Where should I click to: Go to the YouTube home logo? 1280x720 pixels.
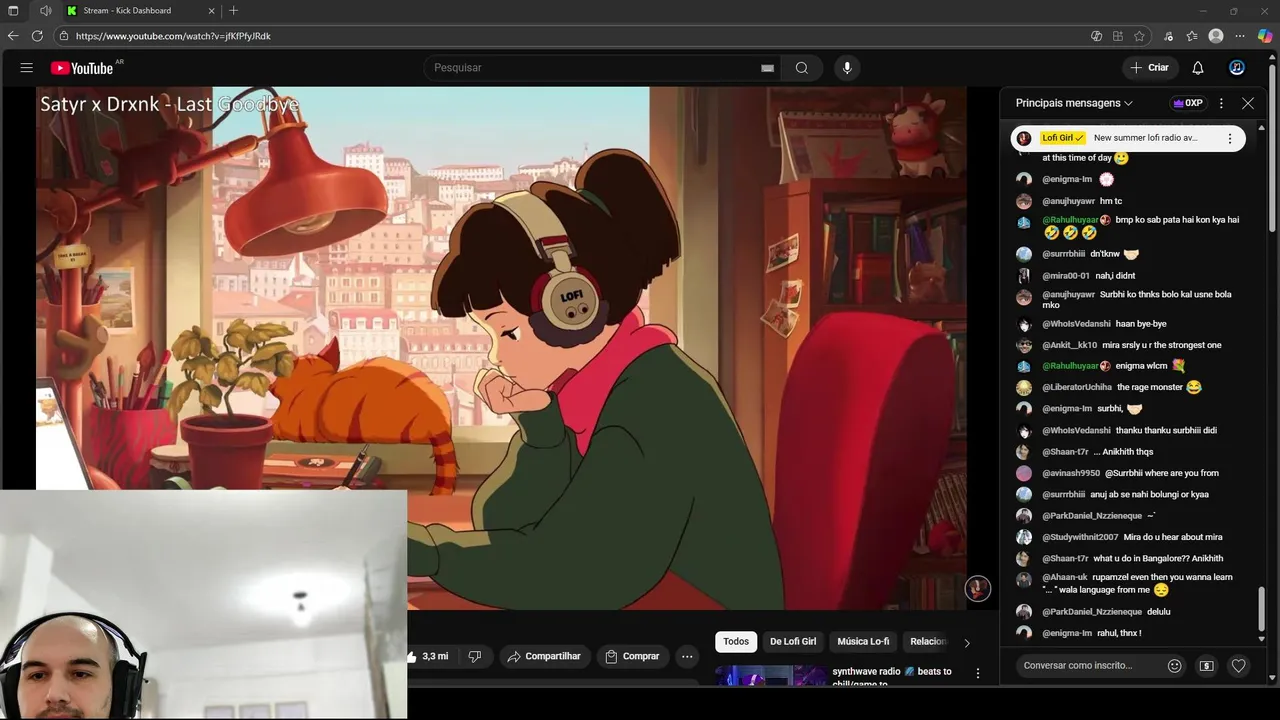click(83, 68)
